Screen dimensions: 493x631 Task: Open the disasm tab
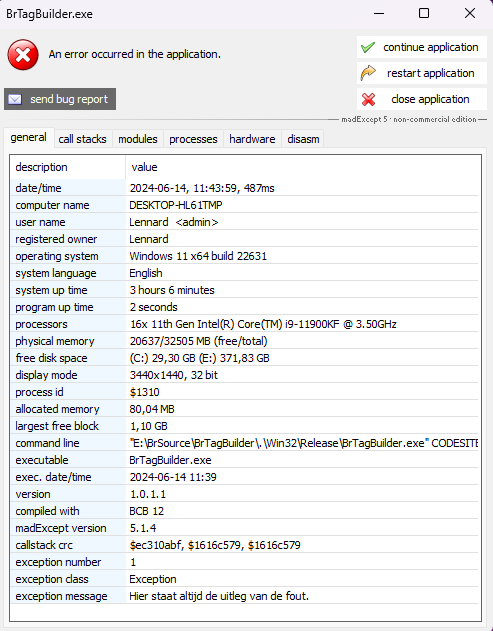(x=303, y=139)
